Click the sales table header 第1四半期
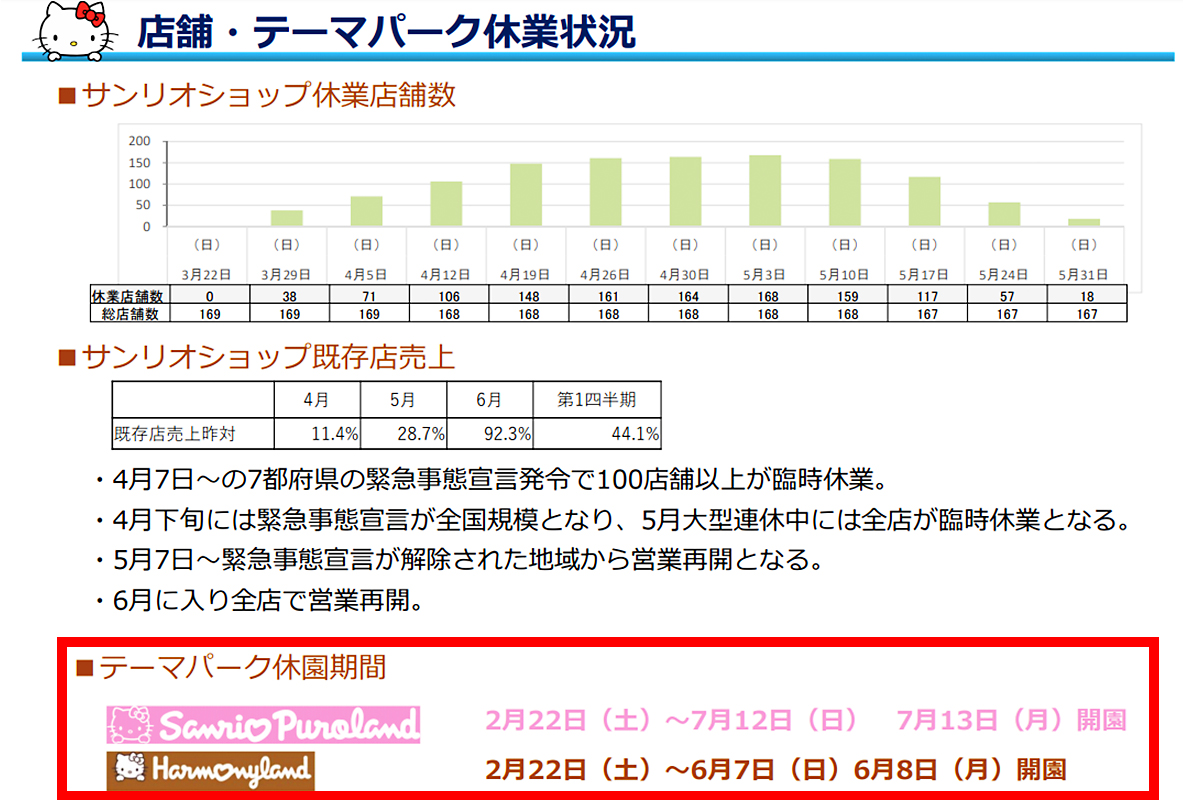This screenshot has height=800, width=1200. 597,400
